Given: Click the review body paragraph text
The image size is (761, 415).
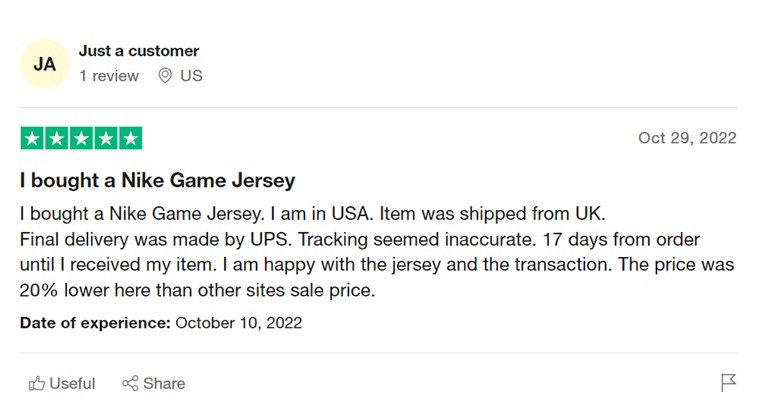Looking at the screenshot, I should pos(377,252).
